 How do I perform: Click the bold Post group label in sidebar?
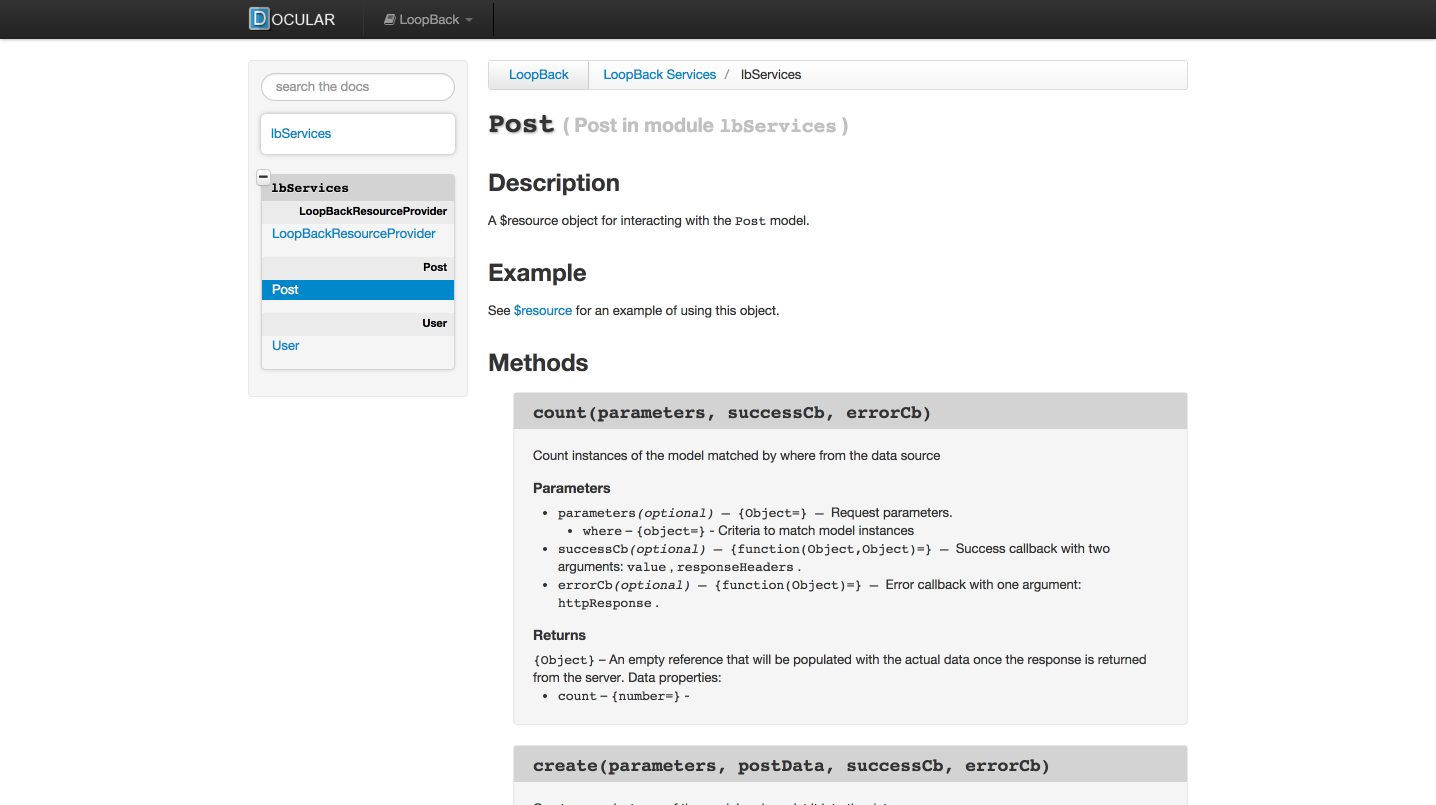coord(435,267)
